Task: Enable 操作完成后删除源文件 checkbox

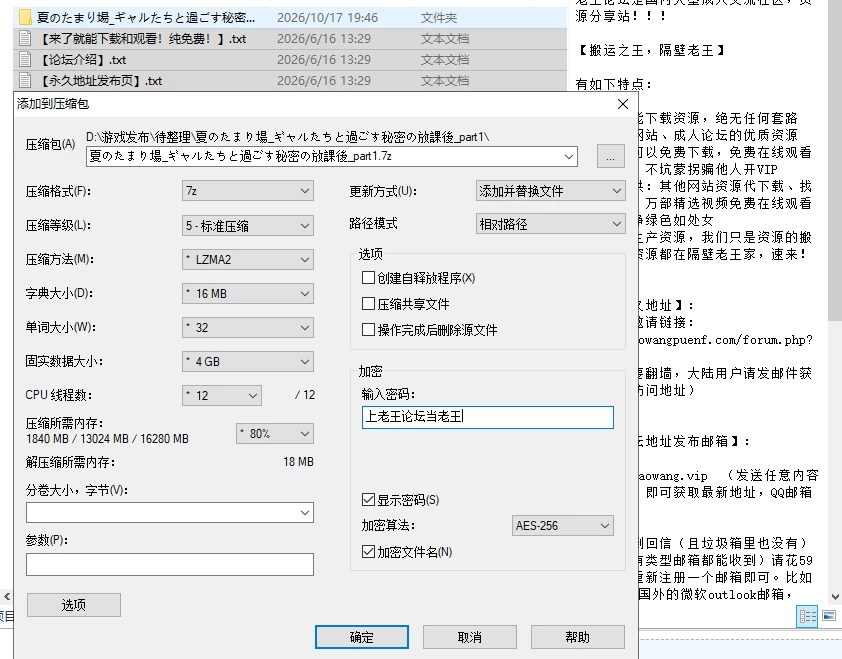Action: tap(368, 329)
